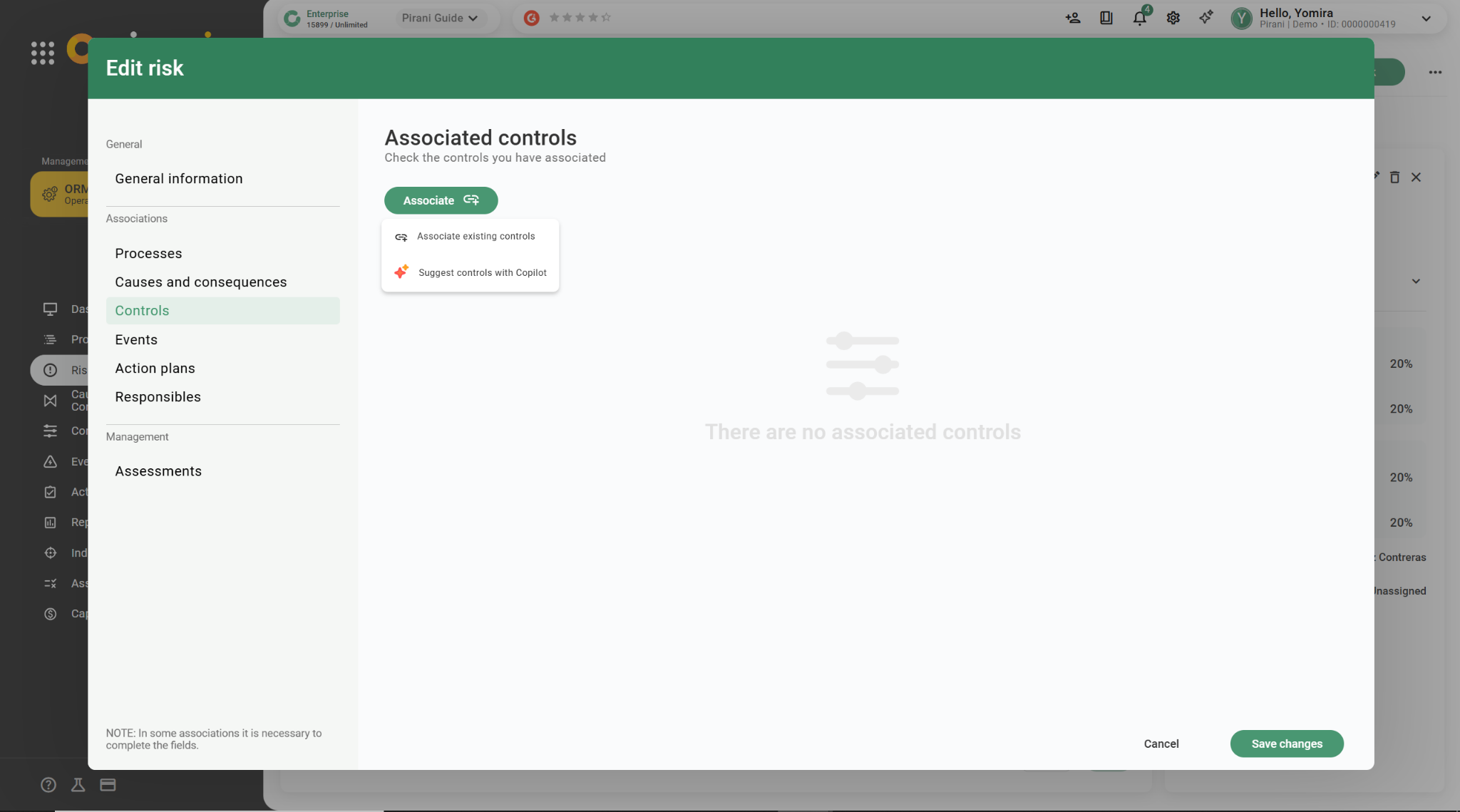
Task: Open the Assessments section
Action: click(158, 471)
